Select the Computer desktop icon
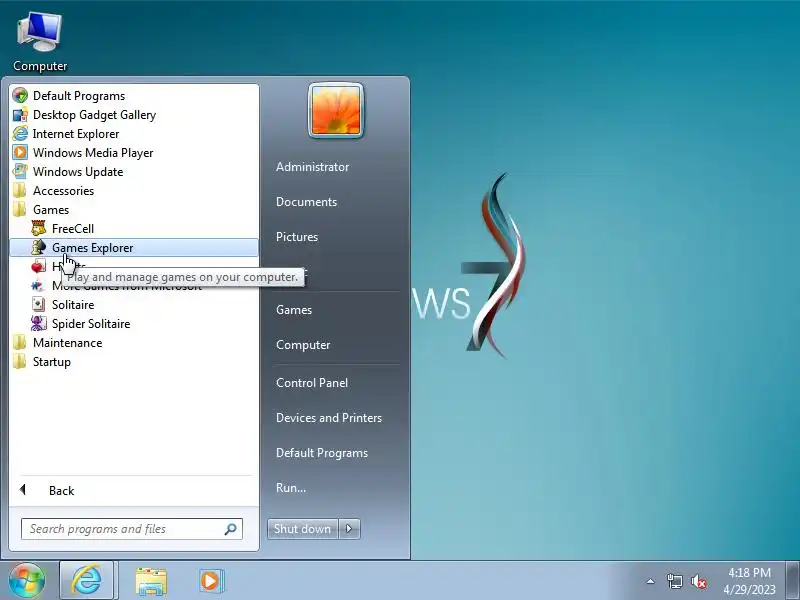 point(40,42)
